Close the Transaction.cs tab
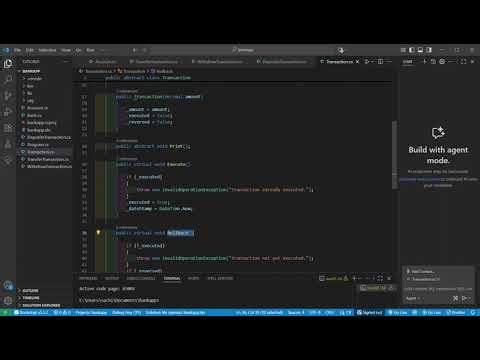The width and height of the screenshot is (480, 360). click(x=357, y=62)
